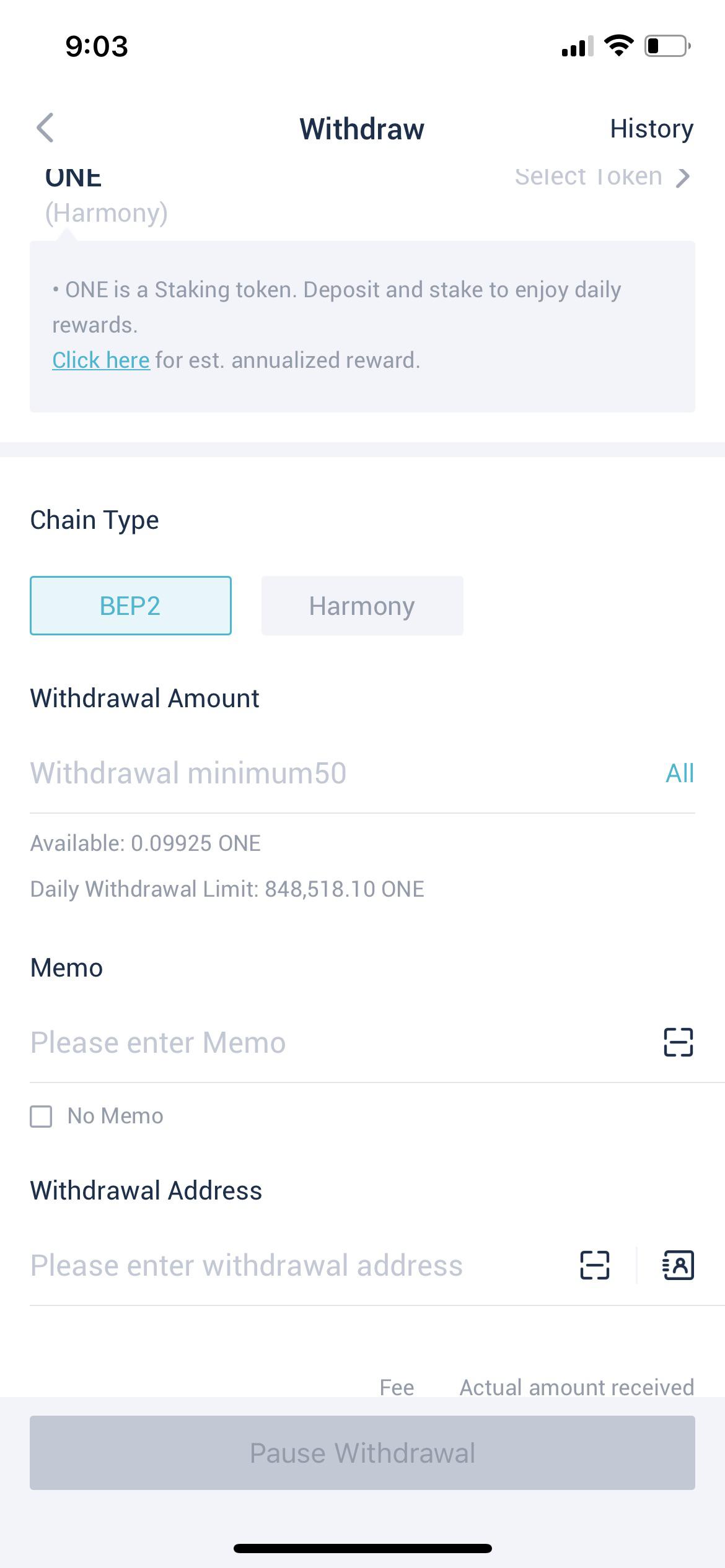
Task: Tap the Fee label near the bottom
Action: pyautogui.click(x=397, y=1387)
